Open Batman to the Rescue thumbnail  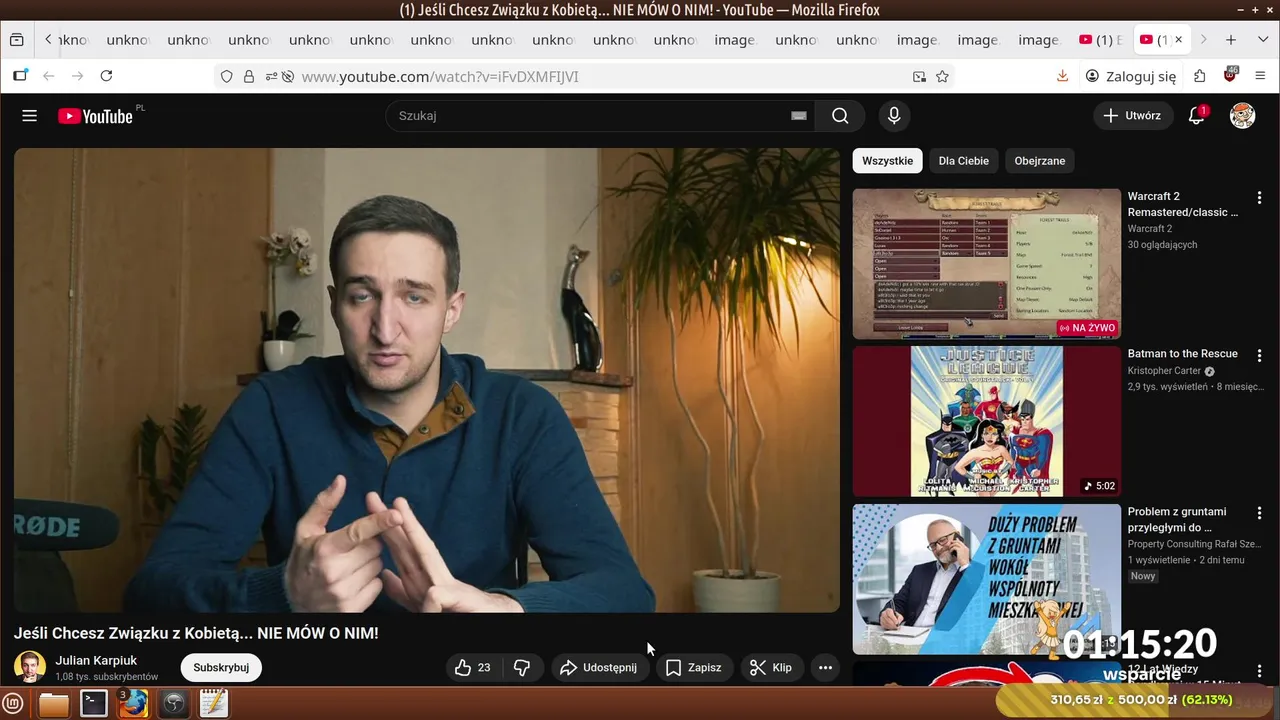pyautogui.click(x=987, y=421)
